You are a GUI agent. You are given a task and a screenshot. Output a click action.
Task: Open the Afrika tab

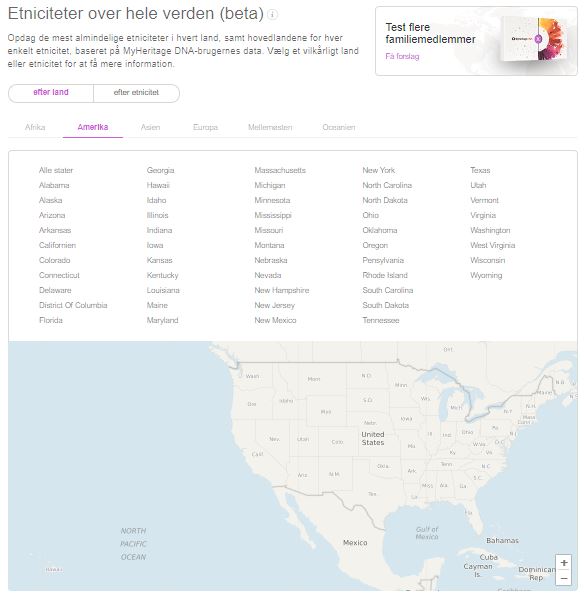[35, 127]
